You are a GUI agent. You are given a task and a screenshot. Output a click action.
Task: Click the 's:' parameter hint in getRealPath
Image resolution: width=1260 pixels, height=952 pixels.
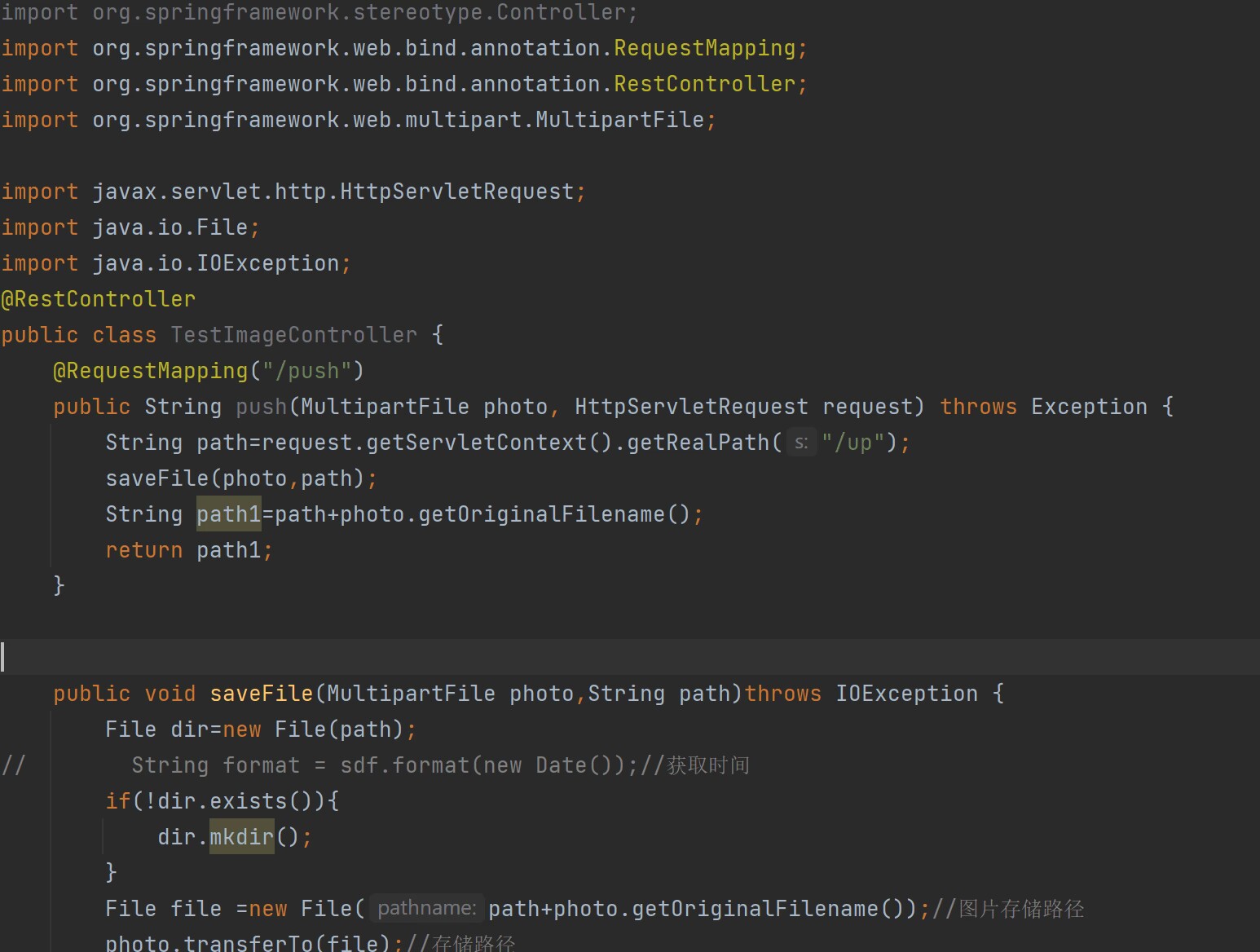coord(801,443)
